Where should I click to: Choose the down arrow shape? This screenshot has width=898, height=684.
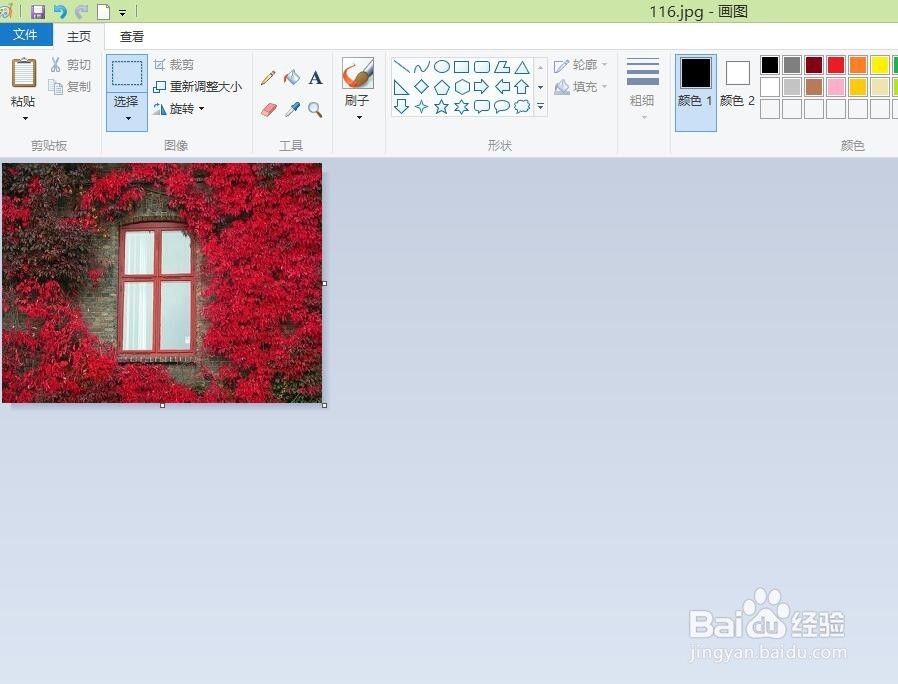[x=401, y=107]
